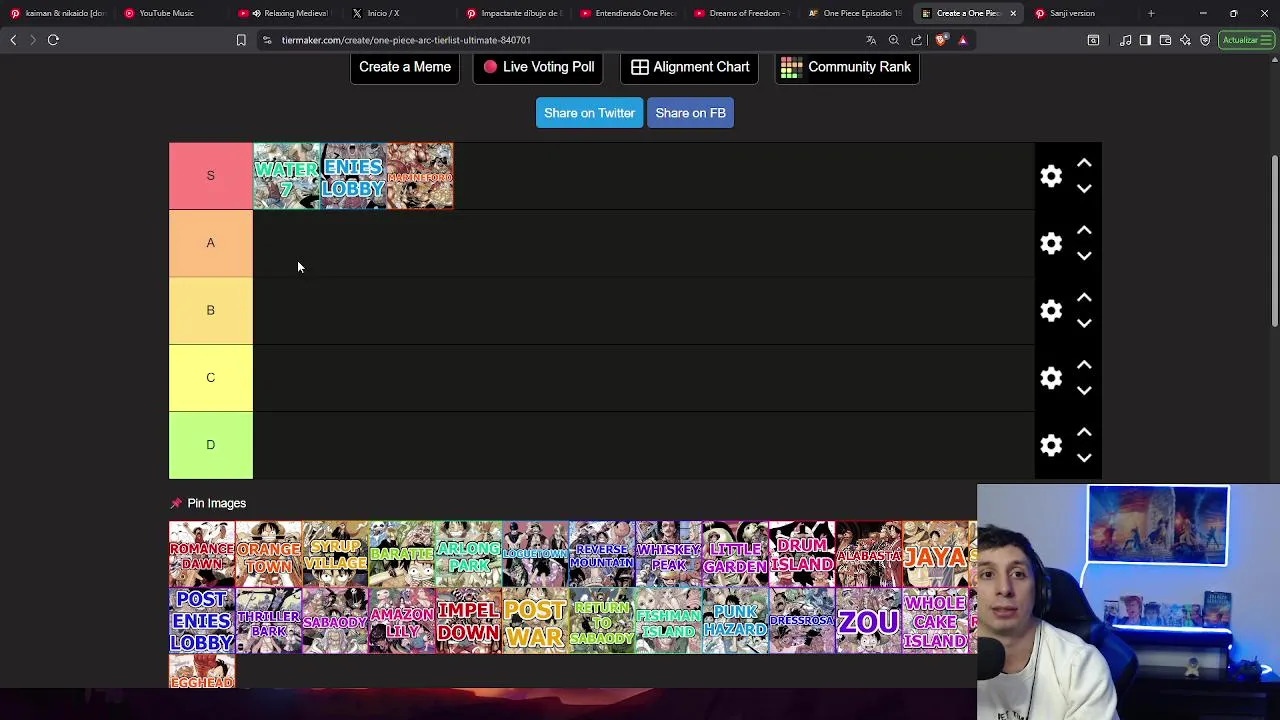Open a new browser tab

pos(1151,13)
